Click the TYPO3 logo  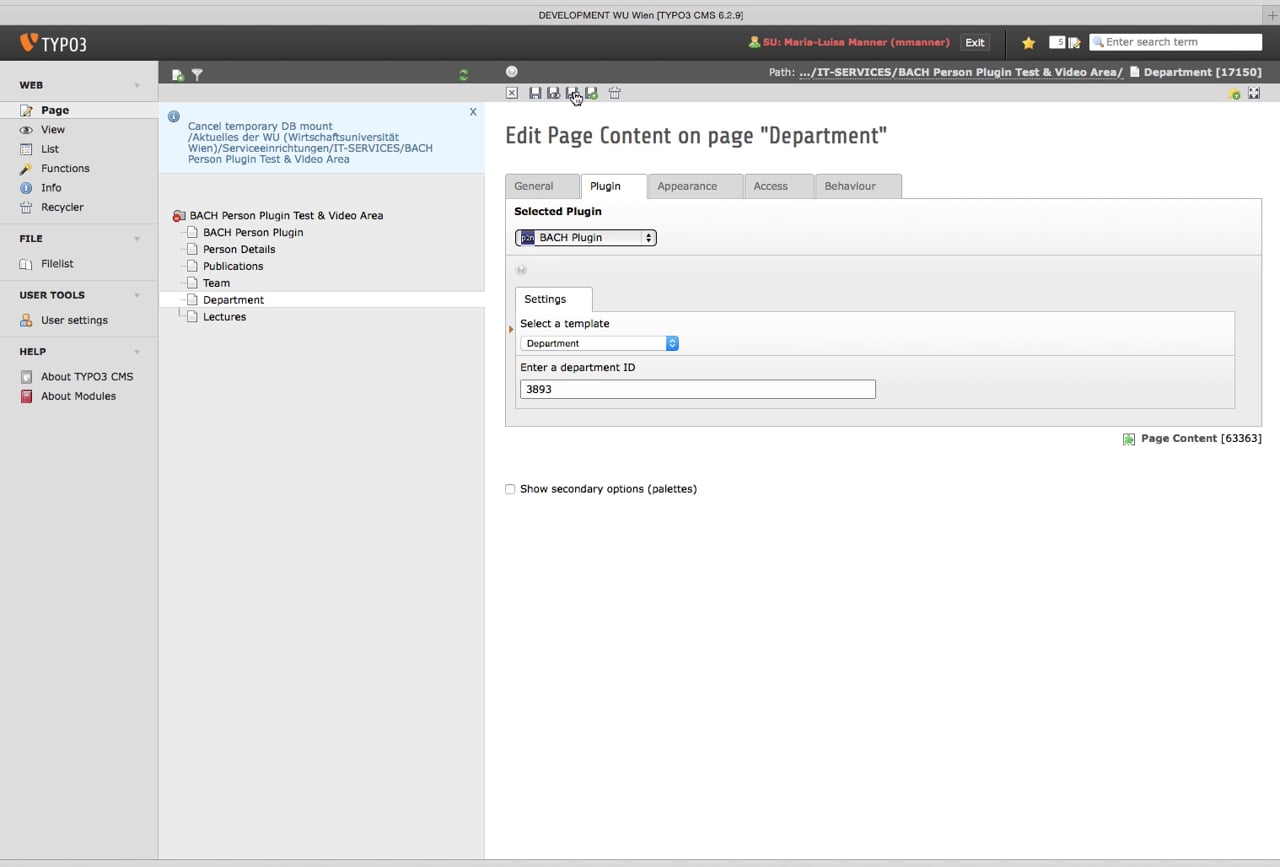click(53, 43)
